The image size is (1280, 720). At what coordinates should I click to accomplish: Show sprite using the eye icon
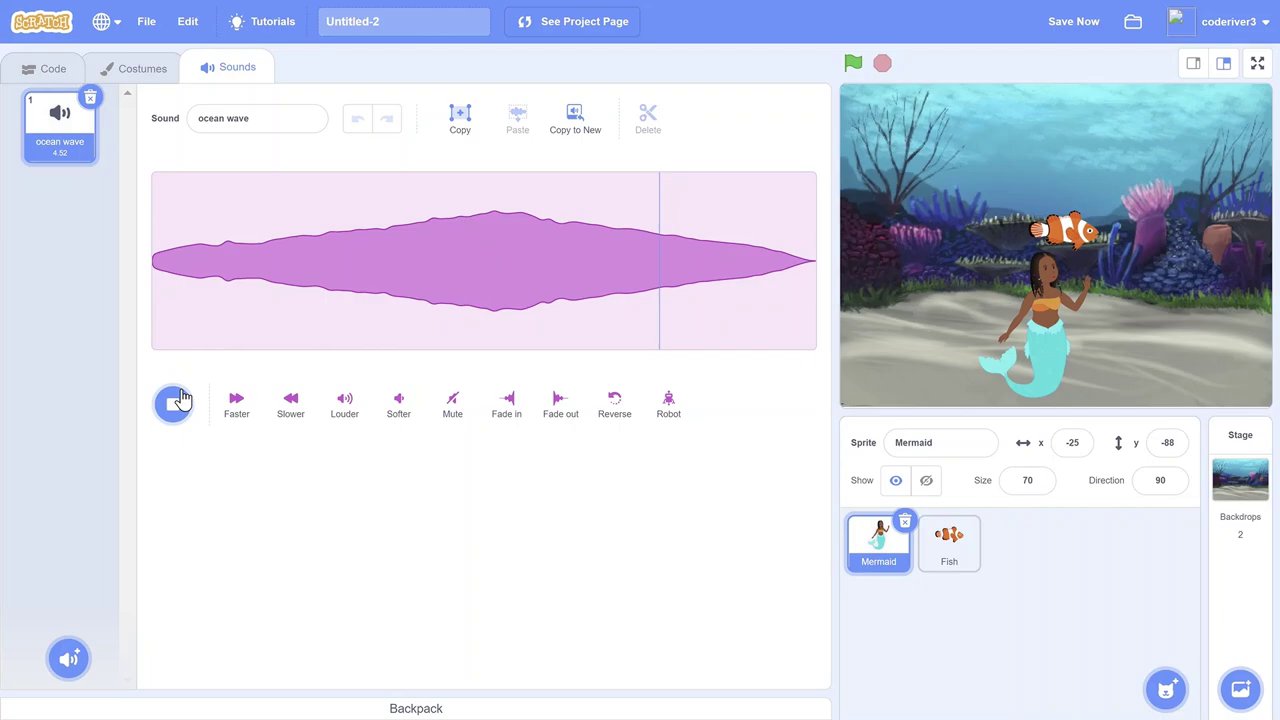pos(896,481)
